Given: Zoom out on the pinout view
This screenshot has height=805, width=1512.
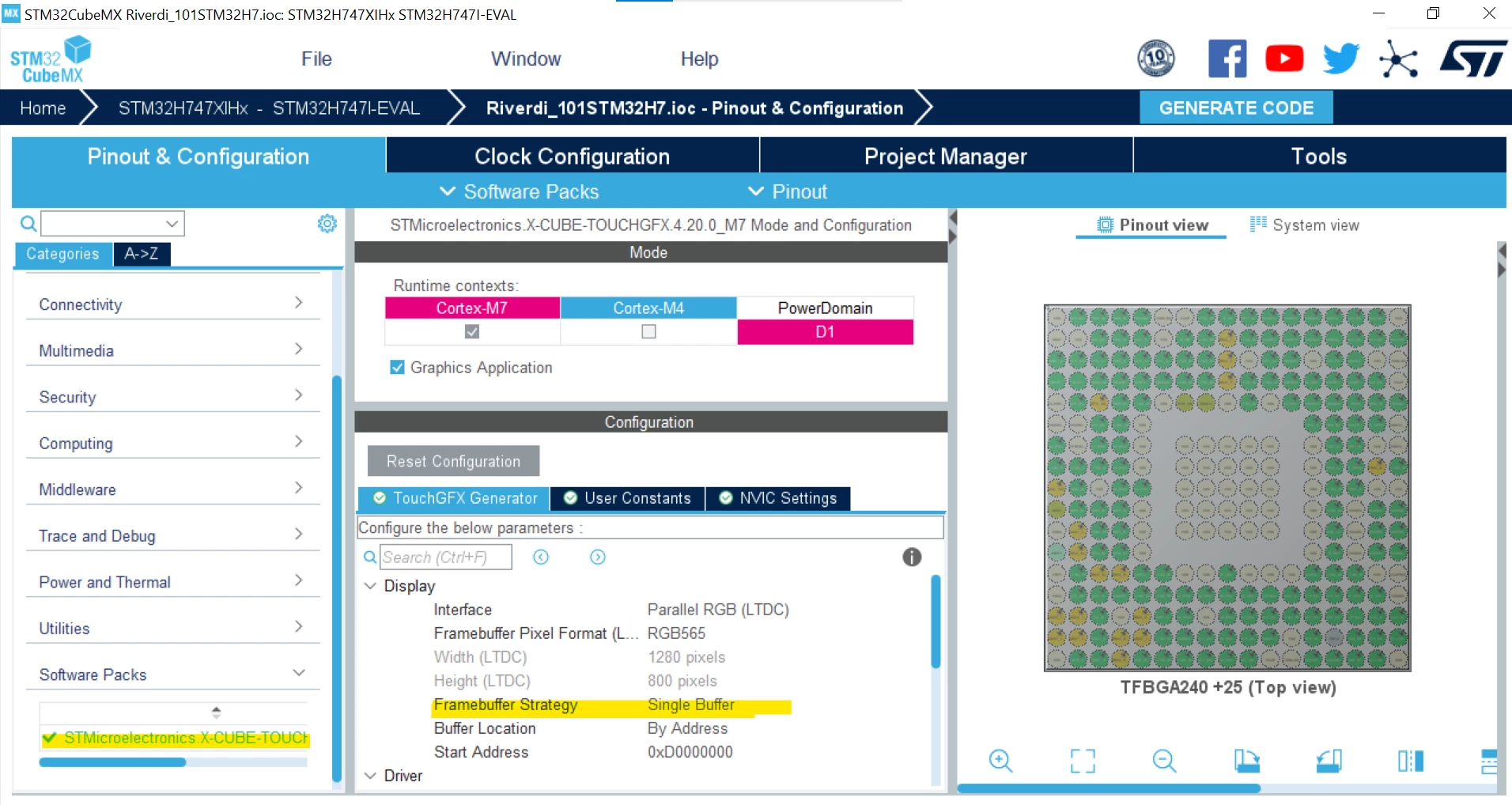Looking at the screenshot, I should coord(1164,761).
